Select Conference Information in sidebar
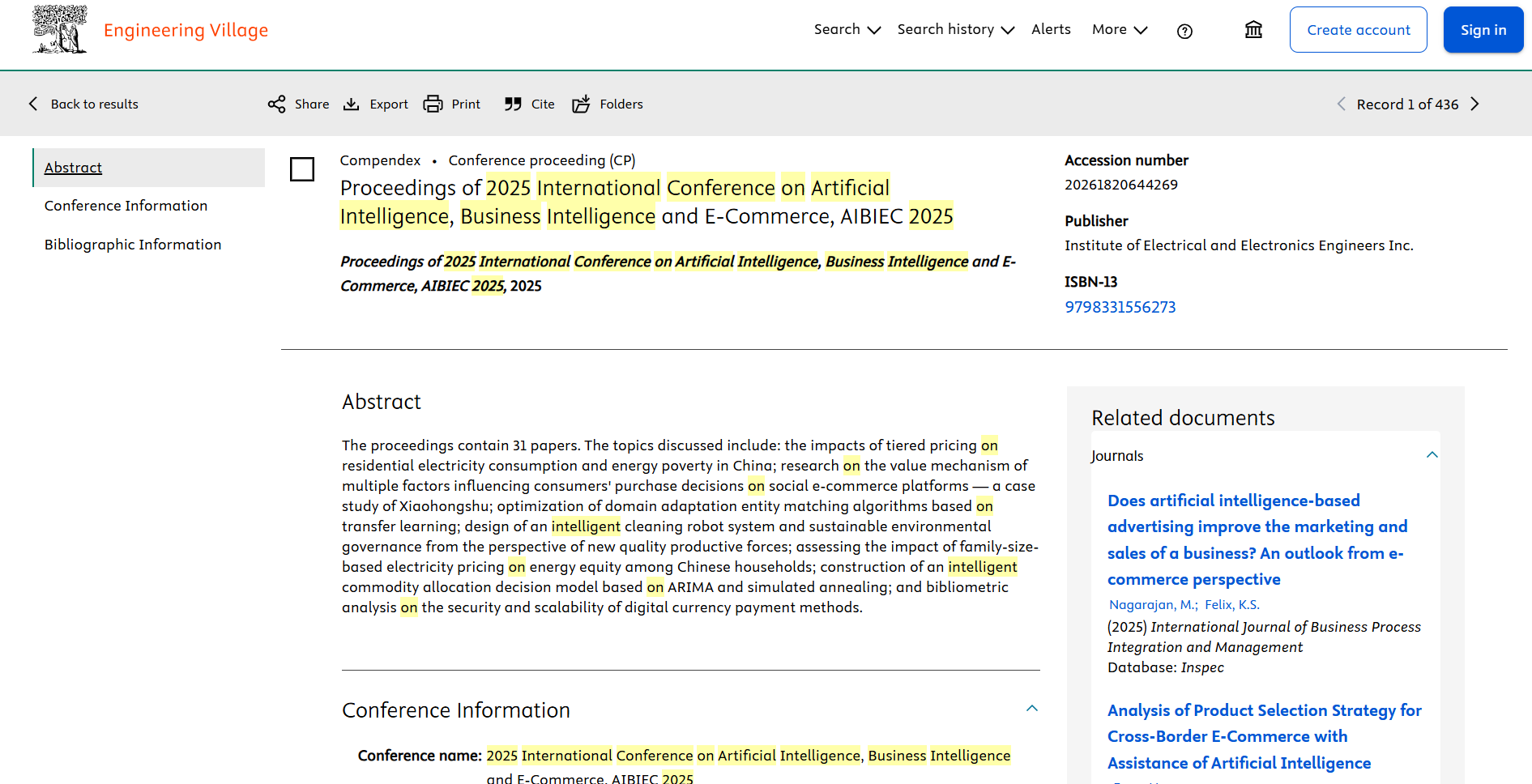This screenshot has width=1532, height=784. pyautogui.click(x=126, y=206)
